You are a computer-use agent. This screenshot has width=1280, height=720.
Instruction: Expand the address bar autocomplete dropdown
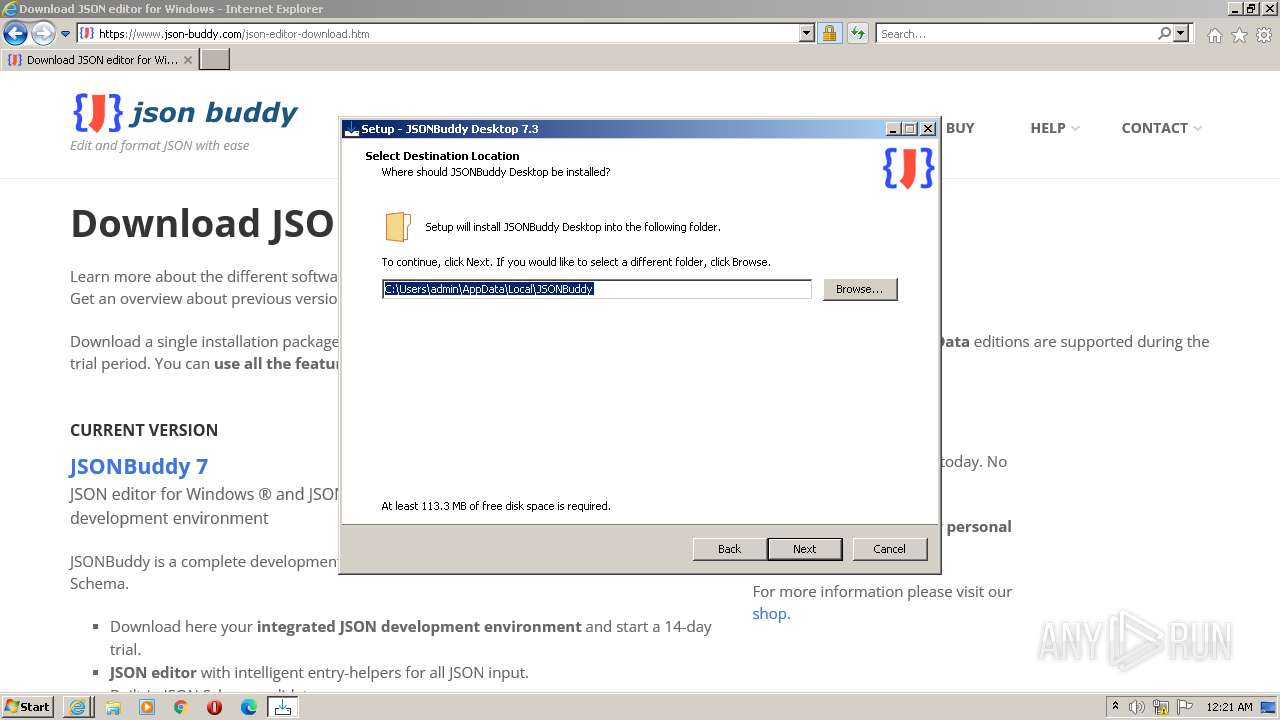(x=807, y=33)
